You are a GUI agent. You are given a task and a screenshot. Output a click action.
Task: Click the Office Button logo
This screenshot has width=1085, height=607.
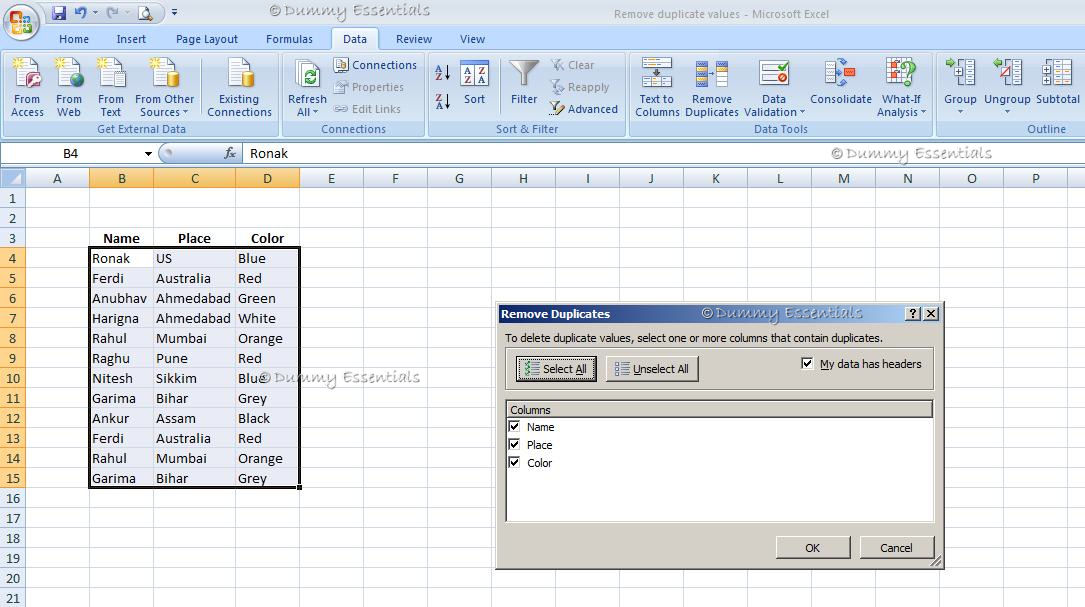coord(21,23)
